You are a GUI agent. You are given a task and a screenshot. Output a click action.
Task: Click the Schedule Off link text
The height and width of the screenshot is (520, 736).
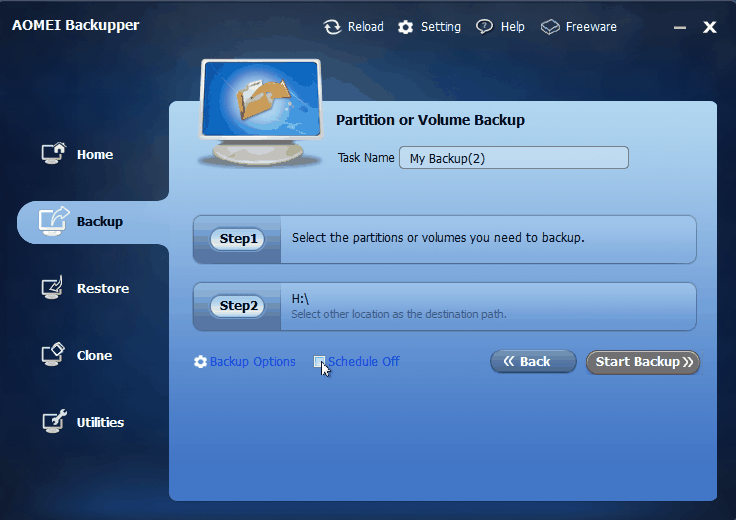tap(364, 362)
